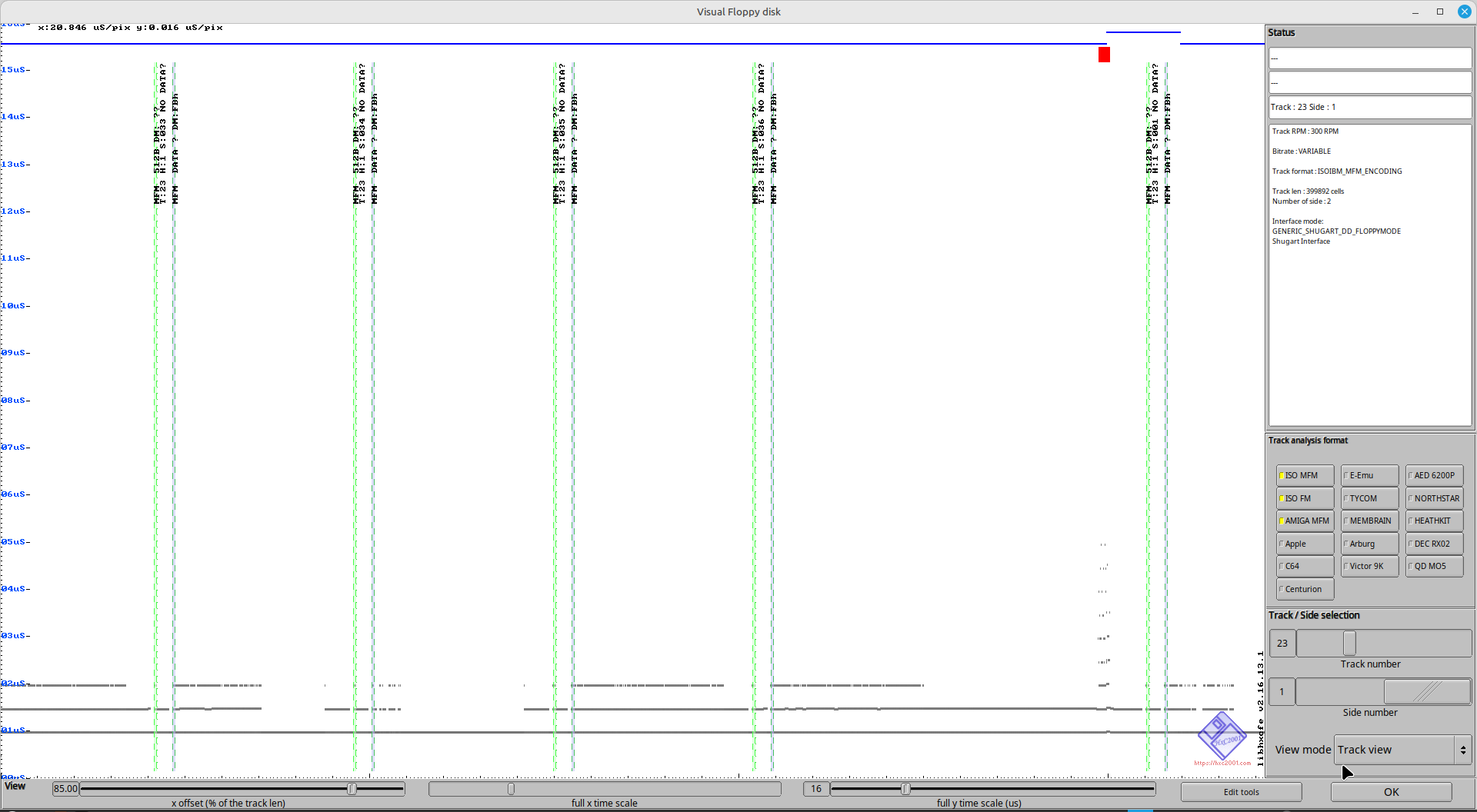Click the Bitrate : VARIABLE text

pyautogui.click(x=1301, y=151)
